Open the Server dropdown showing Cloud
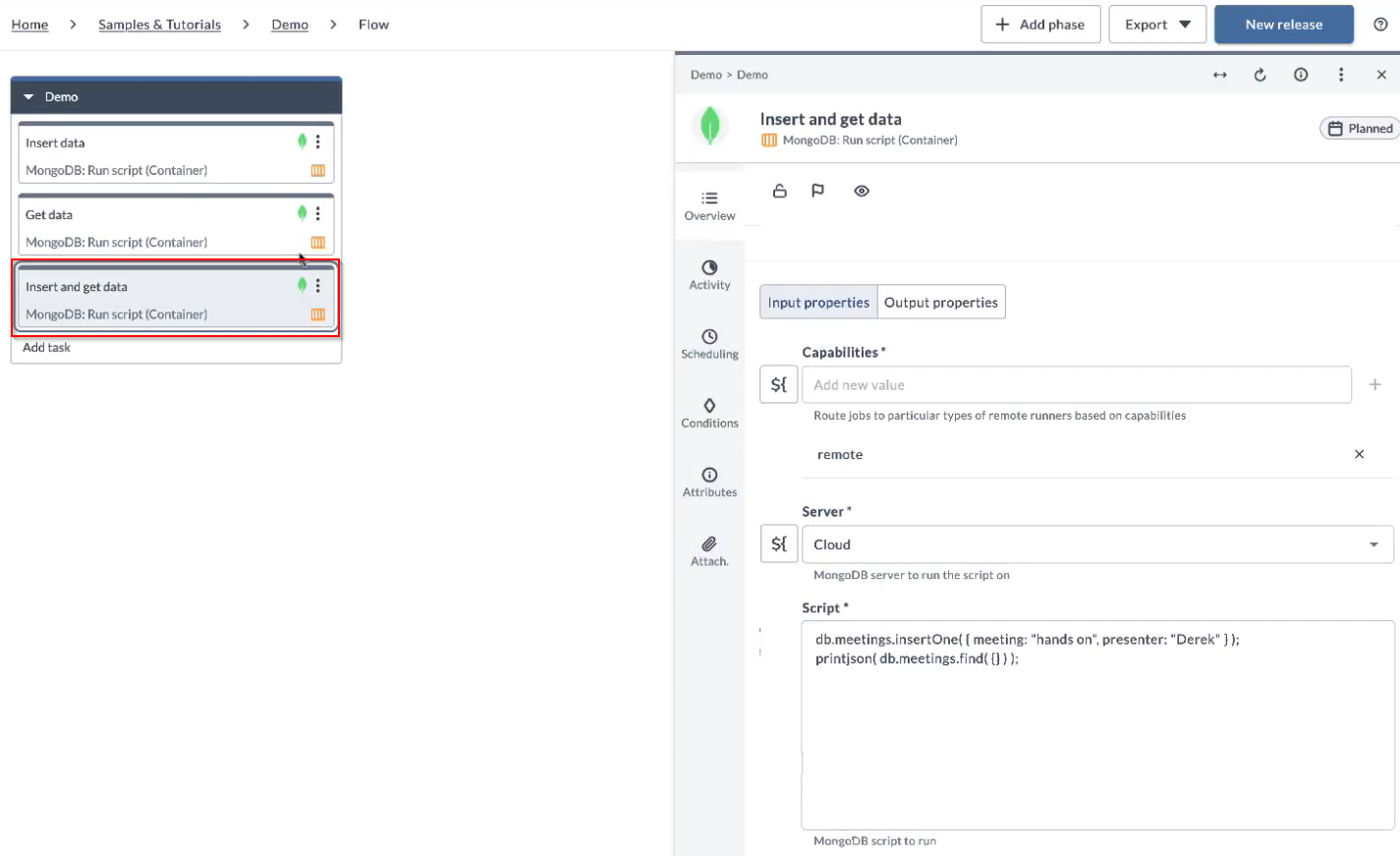This screenshot has height=856, width=1400. (1097, 544)
